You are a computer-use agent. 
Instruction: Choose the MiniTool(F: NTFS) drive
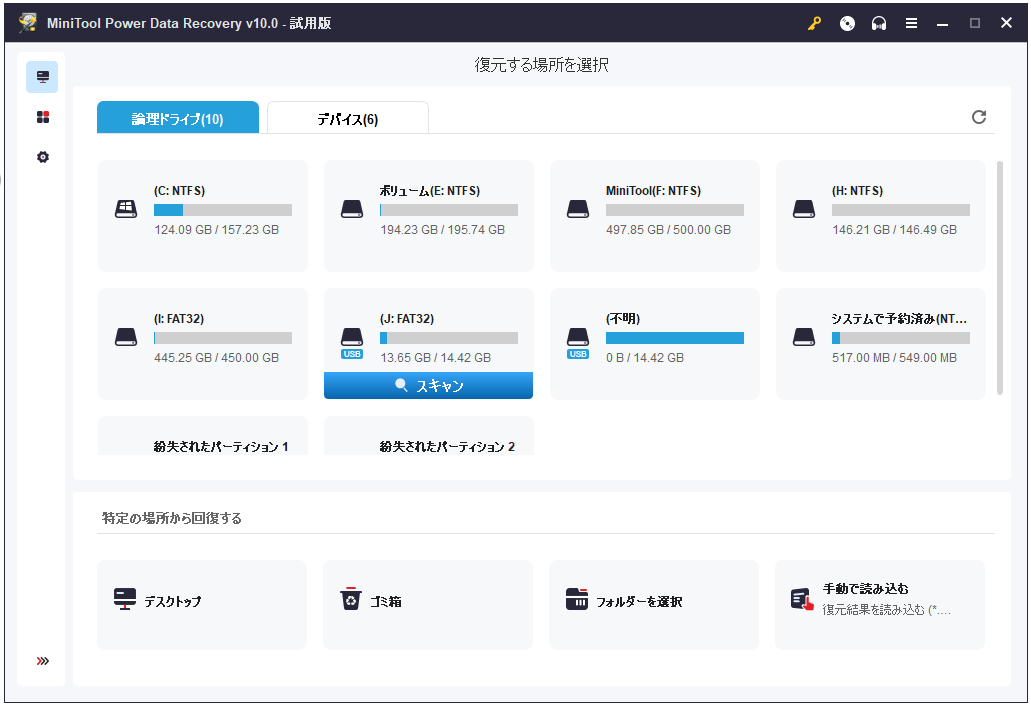point(655,216)
